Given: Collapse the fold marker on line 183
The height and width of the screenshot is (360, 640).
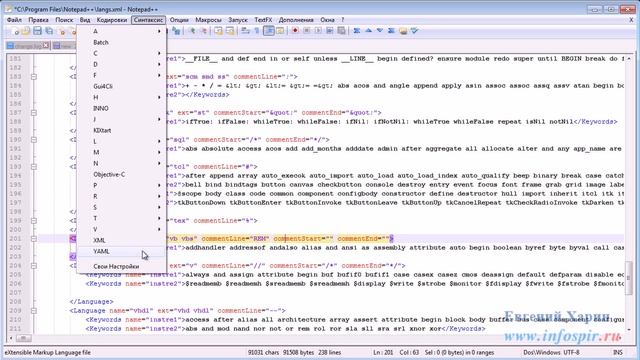Looking at the screenshot, I should 34,77.
